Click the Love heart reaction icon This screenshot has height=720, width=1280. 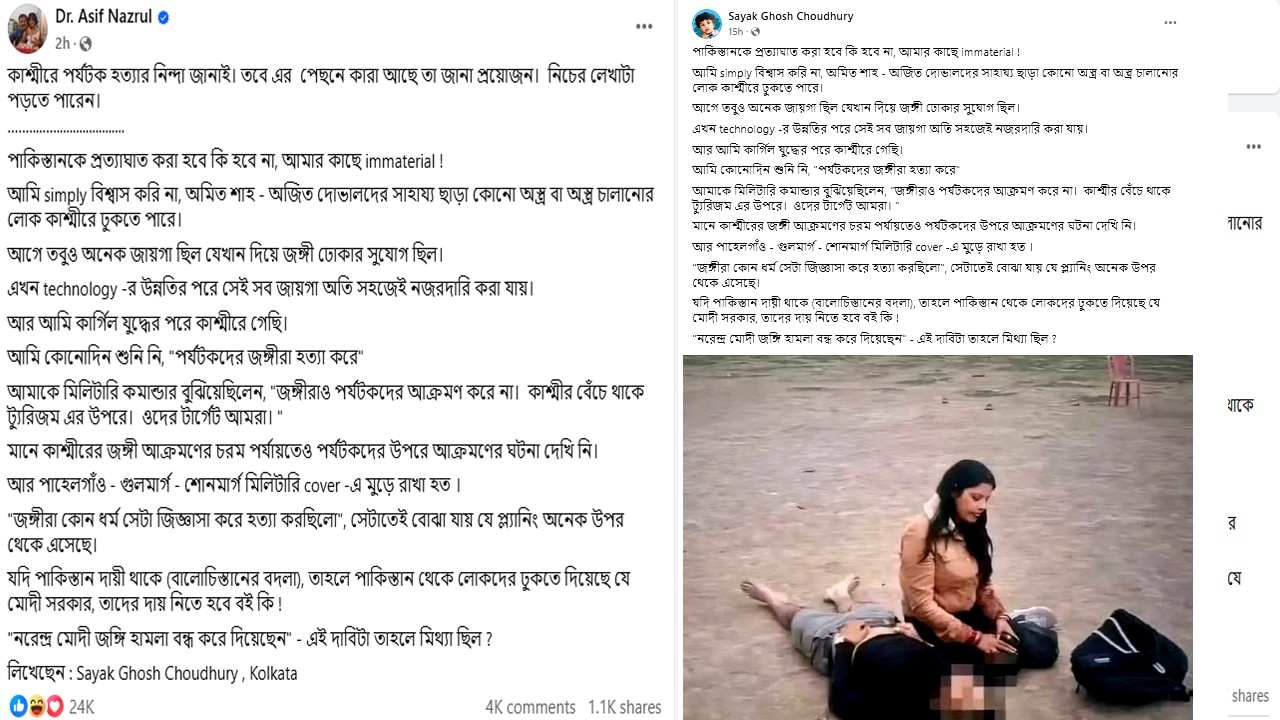point(54,706)
